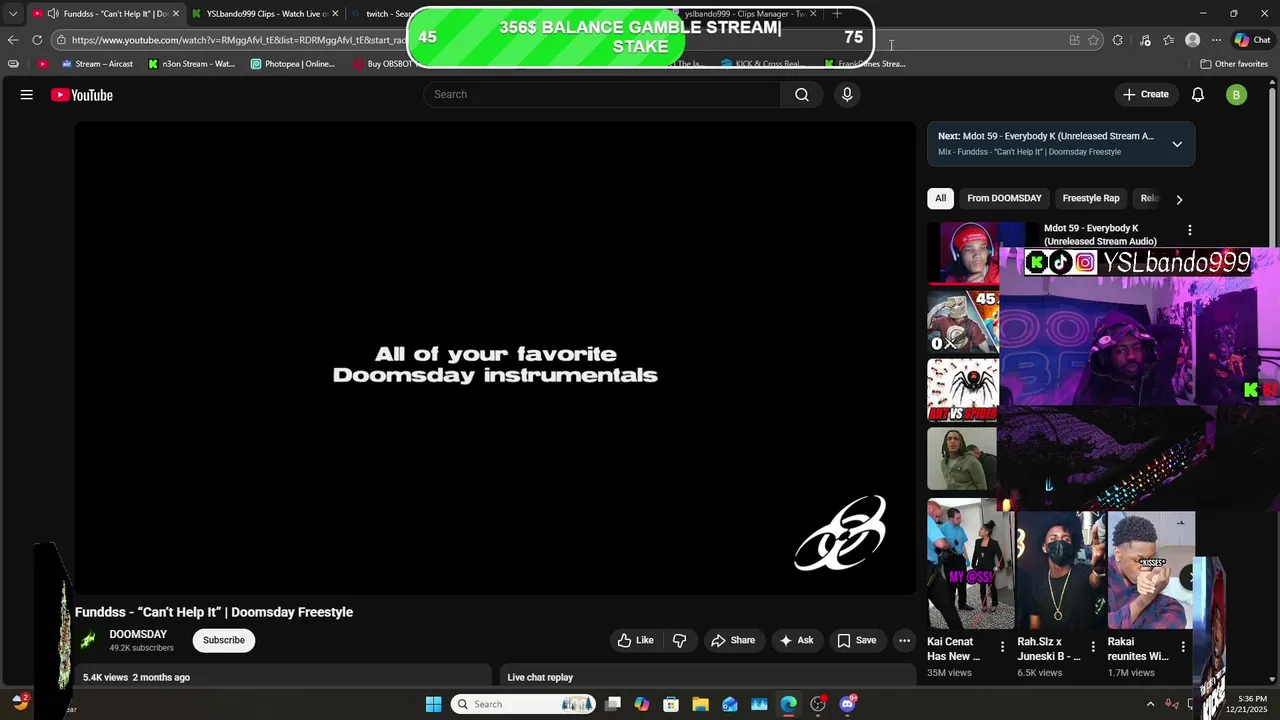Screen dimensions: 1280x720
Task: Start voice search with the microphone
Action: 847,94
